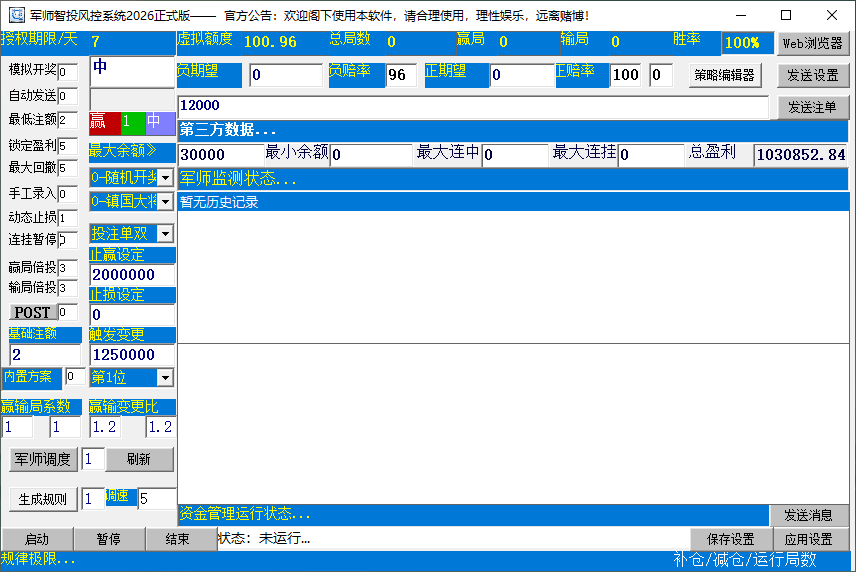
Task: Click the 暂停 button
Action: 109,539
